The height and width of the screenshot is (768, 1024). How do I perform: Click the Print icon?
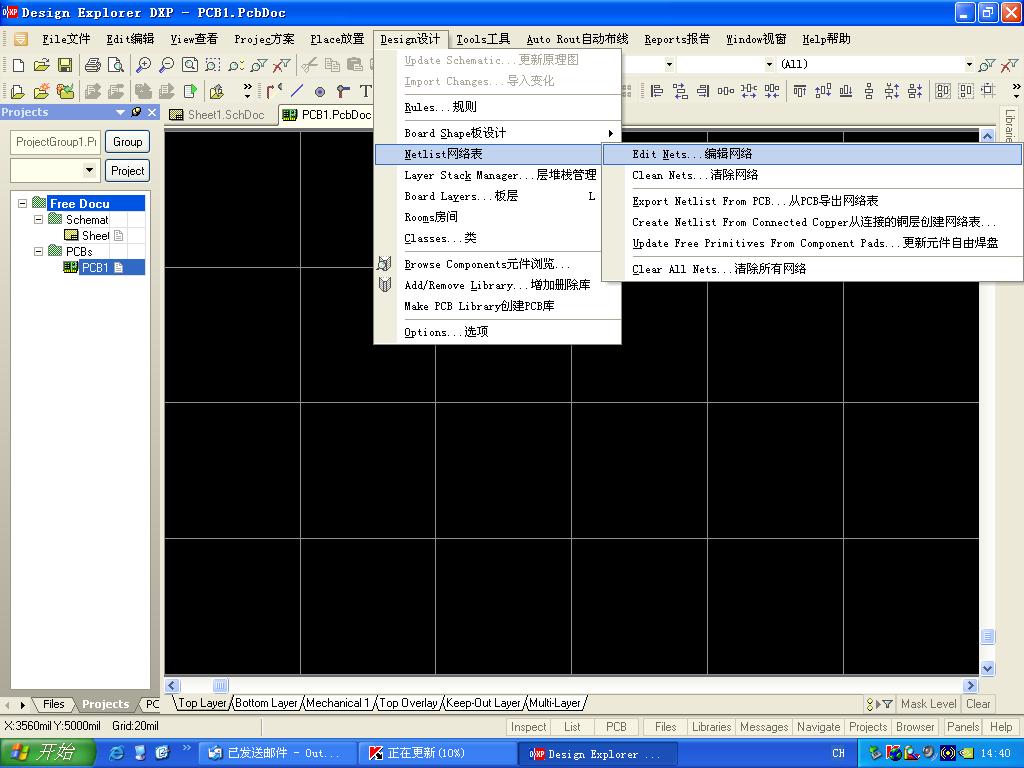point(93,65)
